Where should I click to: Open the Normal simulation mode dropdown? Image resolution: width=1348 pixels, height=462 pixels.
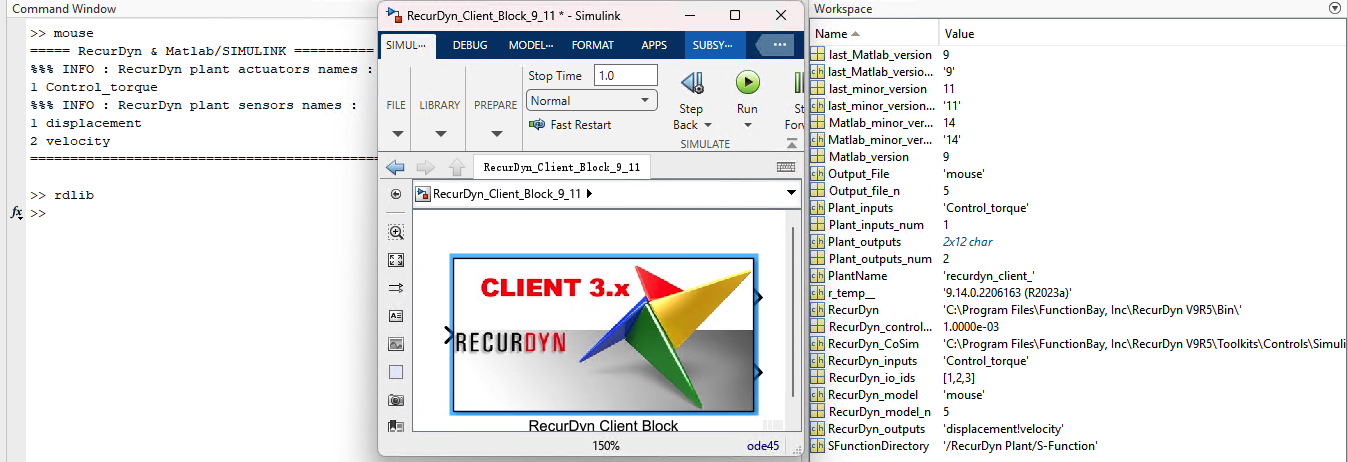click(591, 100)
